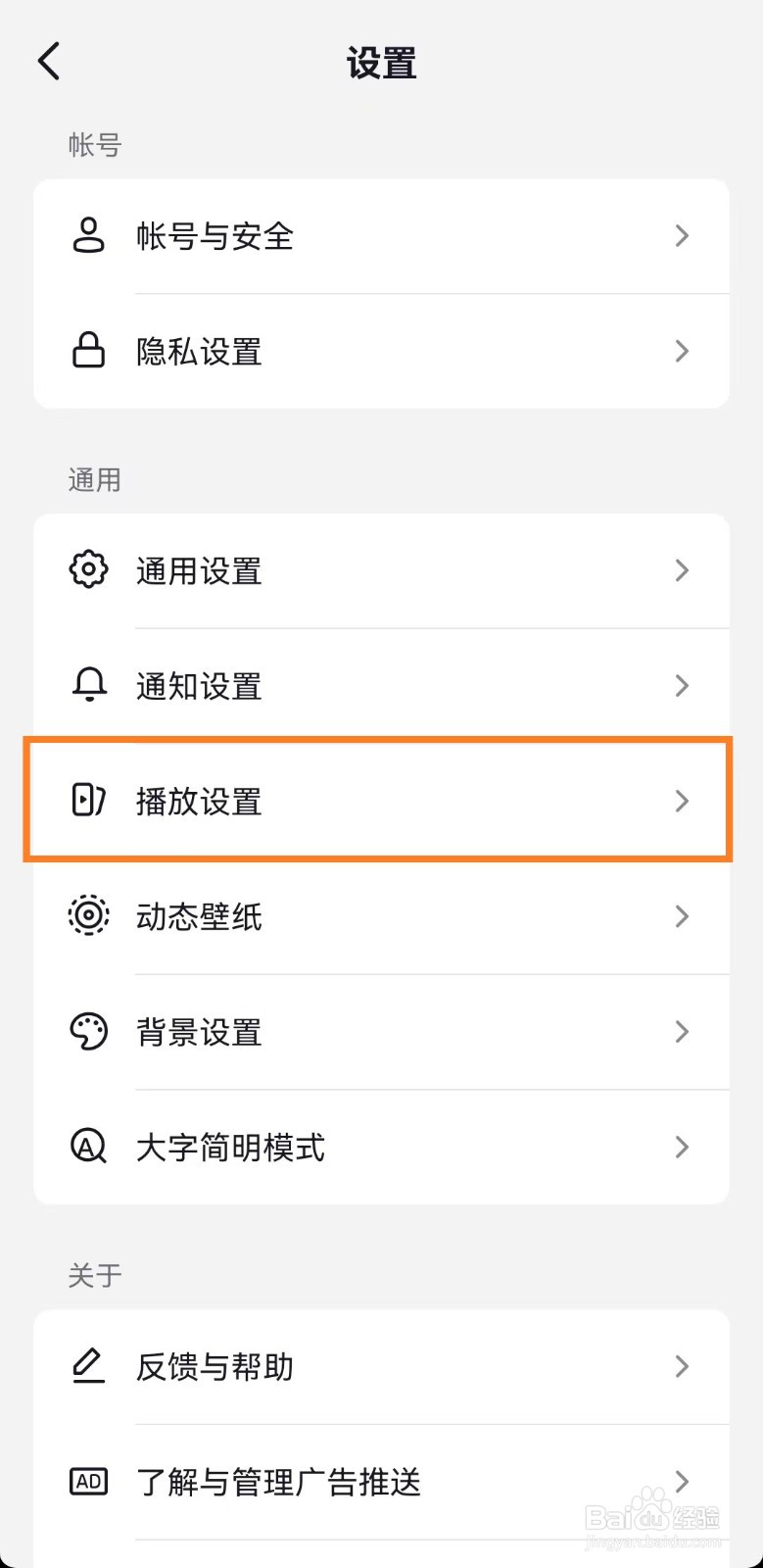Tap the gear icon for 通用设置
The height and width of the screenshot is (1568, 763).
pyautogui.click(x=88, y=570)
